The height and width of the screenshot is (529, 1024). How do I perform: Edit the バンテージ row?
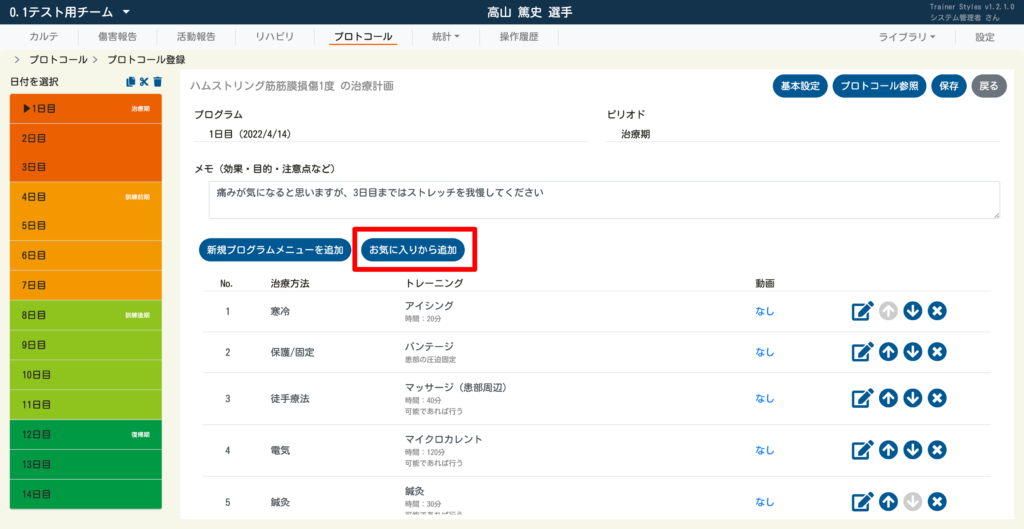[x=862, y=352]
